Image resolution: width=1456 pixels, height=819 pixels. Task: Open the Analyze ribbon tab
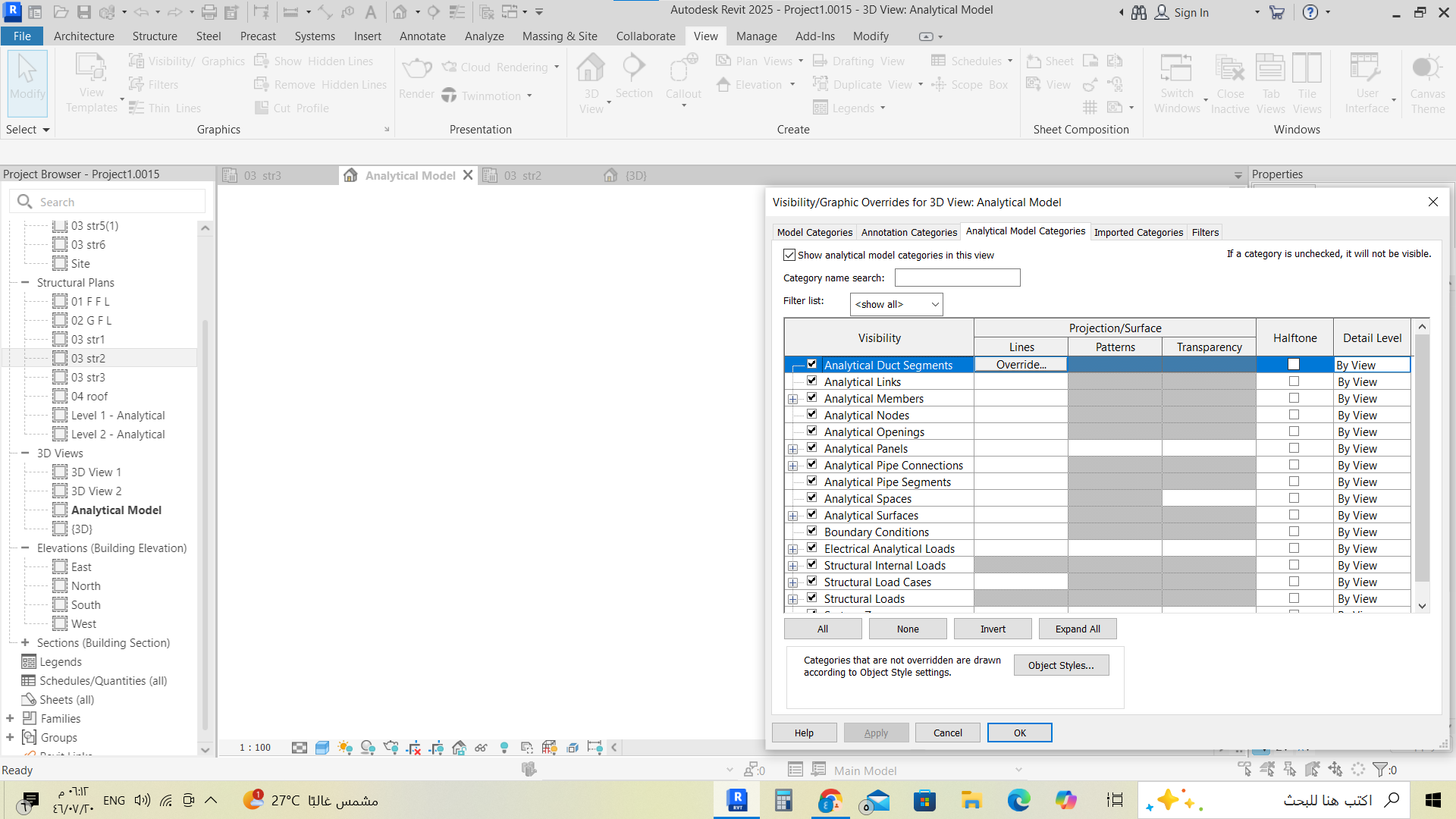484,36
